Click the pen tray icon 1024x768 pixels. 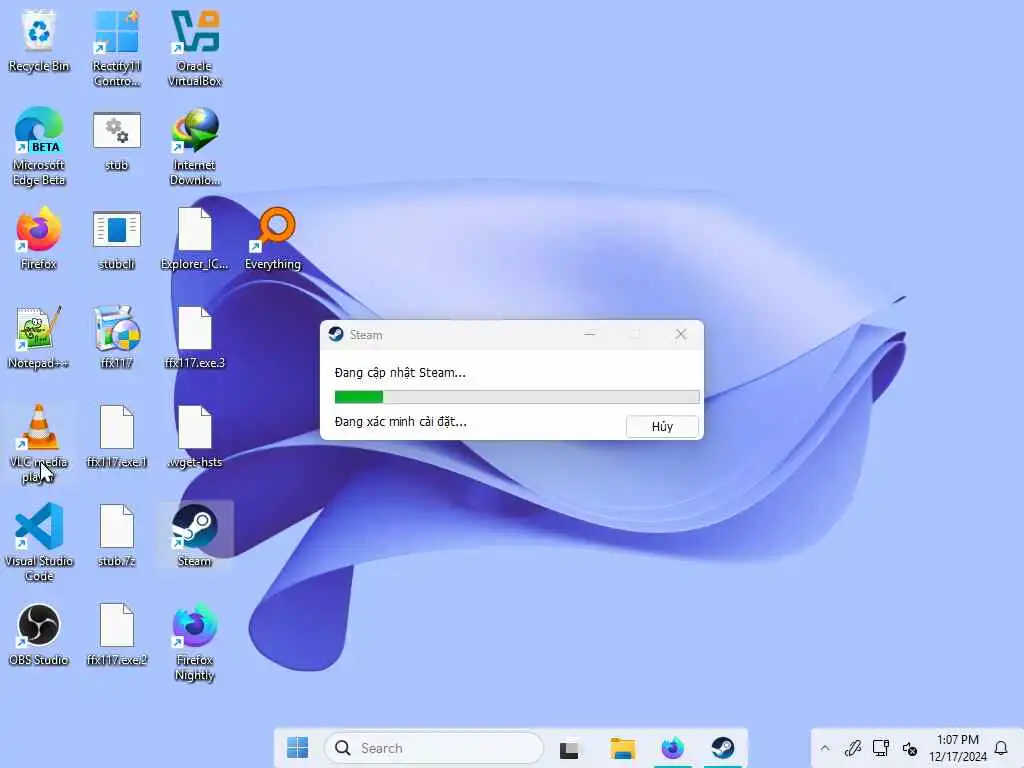coord(852,748)
